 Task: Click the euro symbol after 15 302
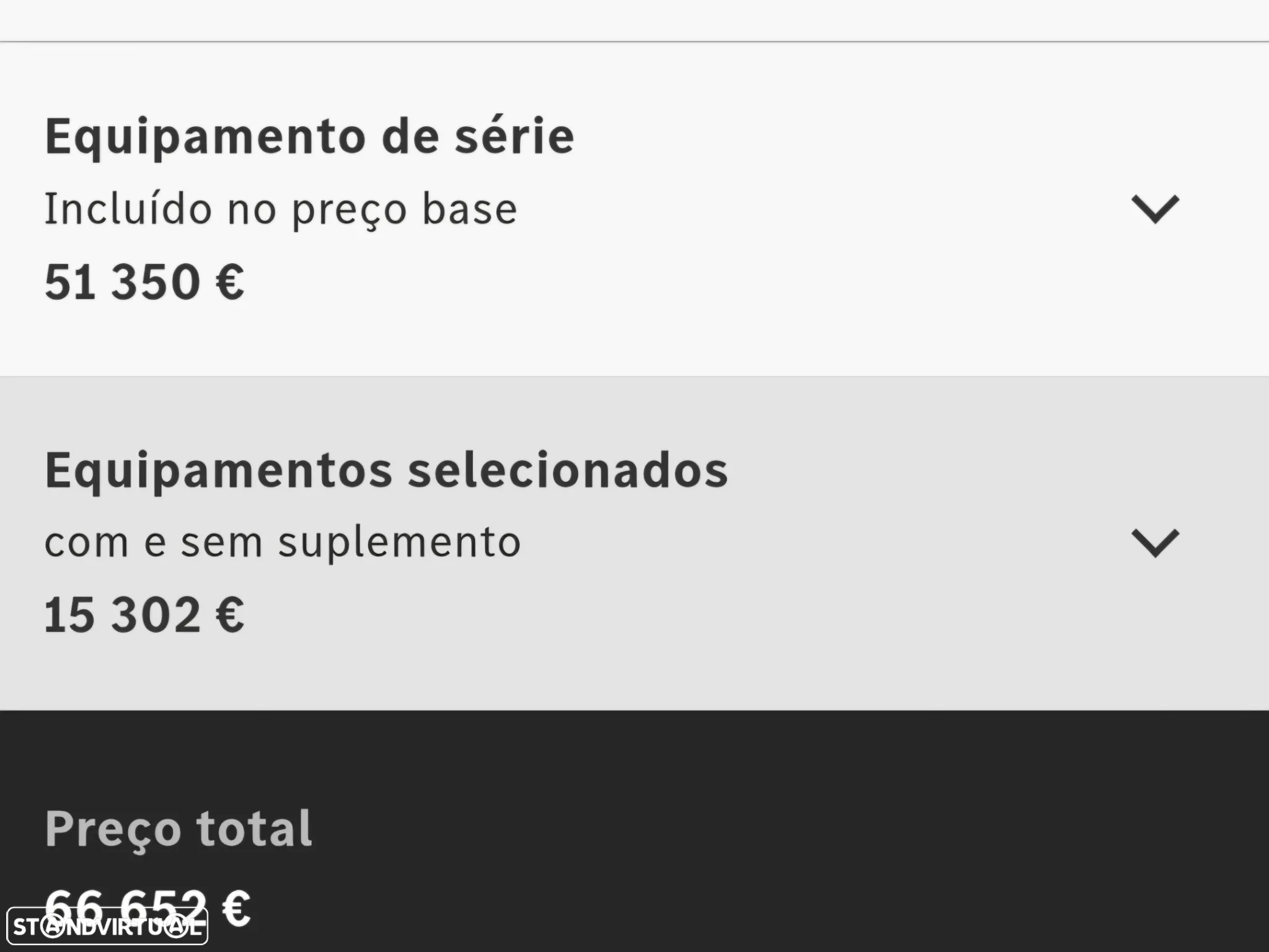coord(230,615)
